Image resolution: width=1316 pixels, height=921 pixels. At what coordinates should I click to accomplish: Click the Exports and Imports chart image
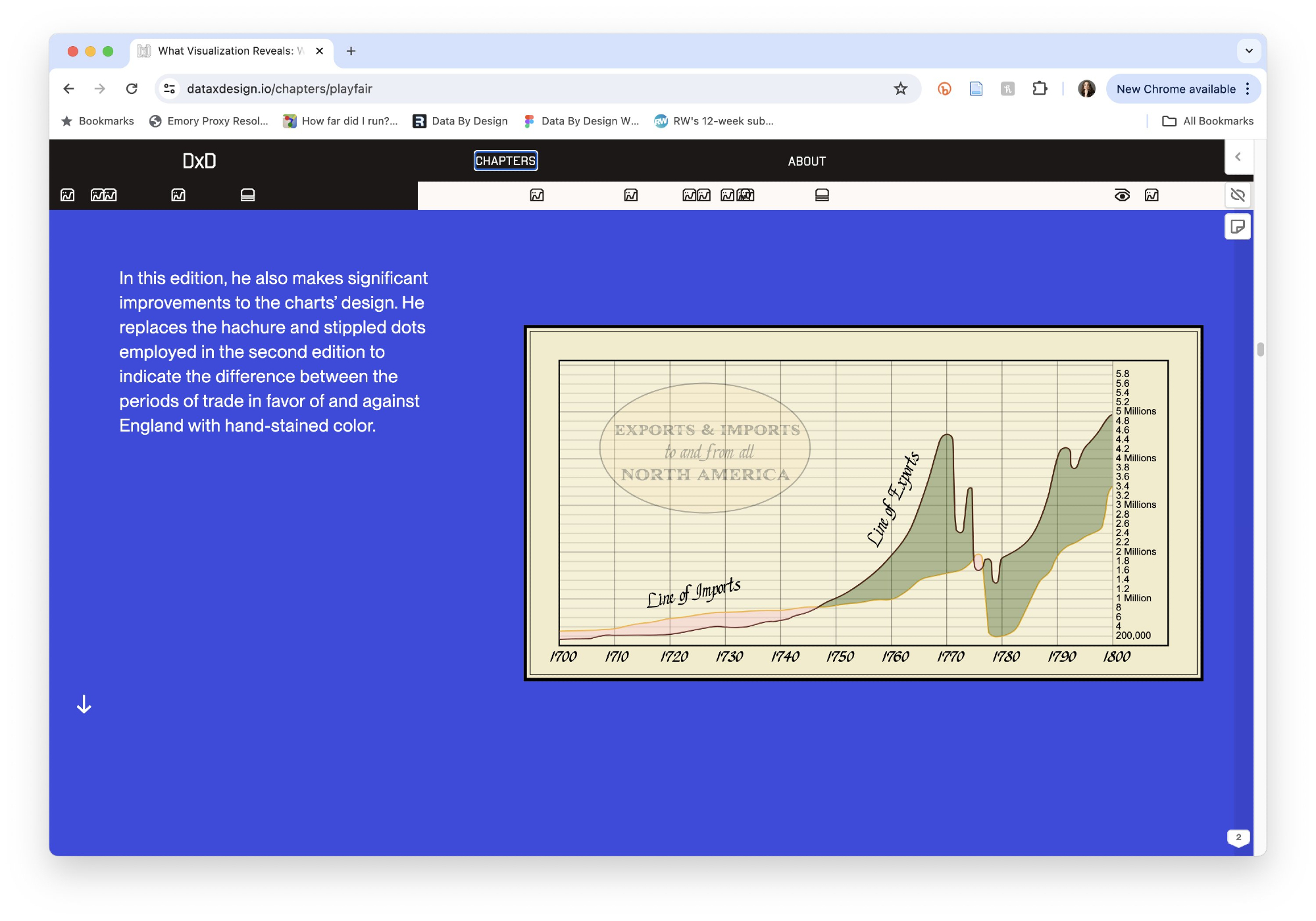tap(863, 503)
